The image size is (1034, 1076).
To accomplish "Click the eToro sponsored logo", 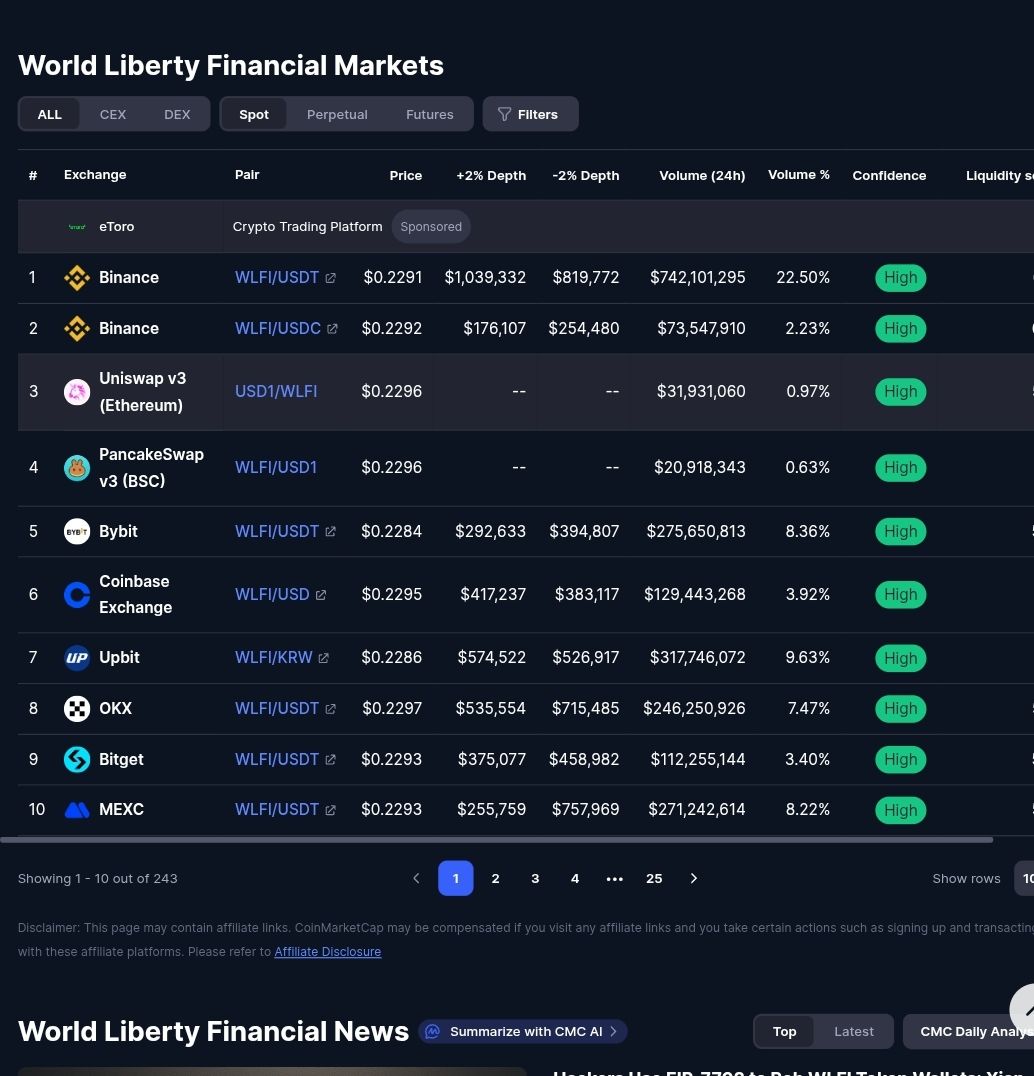I will tap(77, 227).
